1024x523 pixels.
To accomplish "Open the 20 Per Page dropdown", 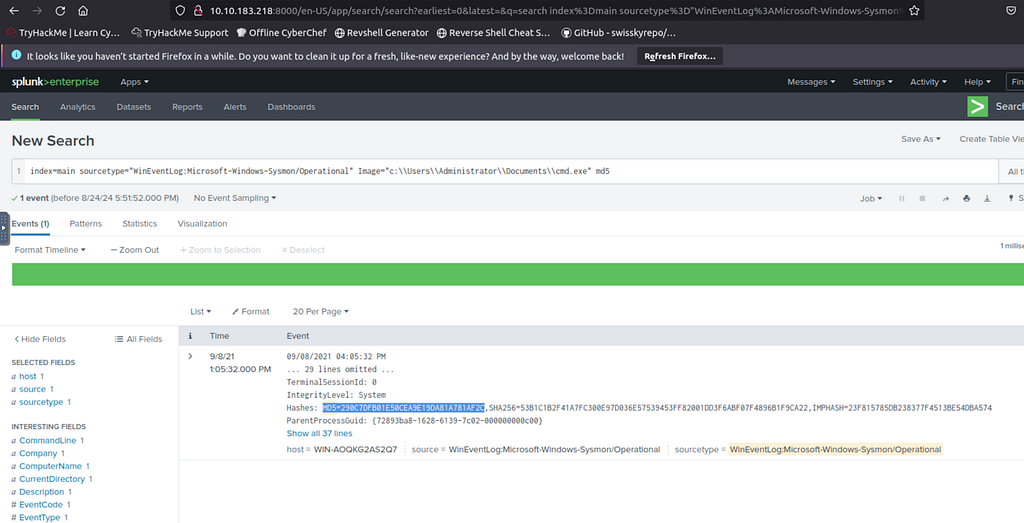I will [x=321, y=311].
